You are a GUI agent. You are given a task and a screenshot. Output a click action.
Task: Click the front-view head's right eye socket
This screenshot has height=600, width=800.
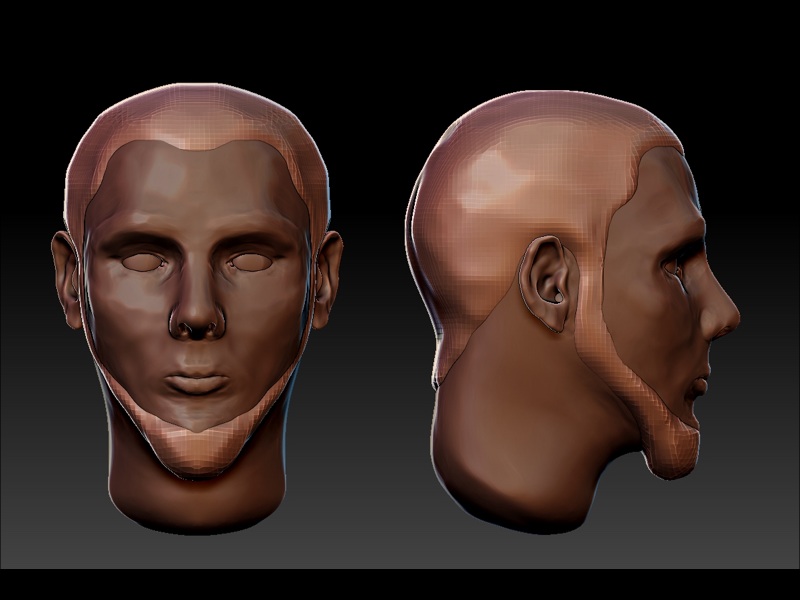pos(252,262)
